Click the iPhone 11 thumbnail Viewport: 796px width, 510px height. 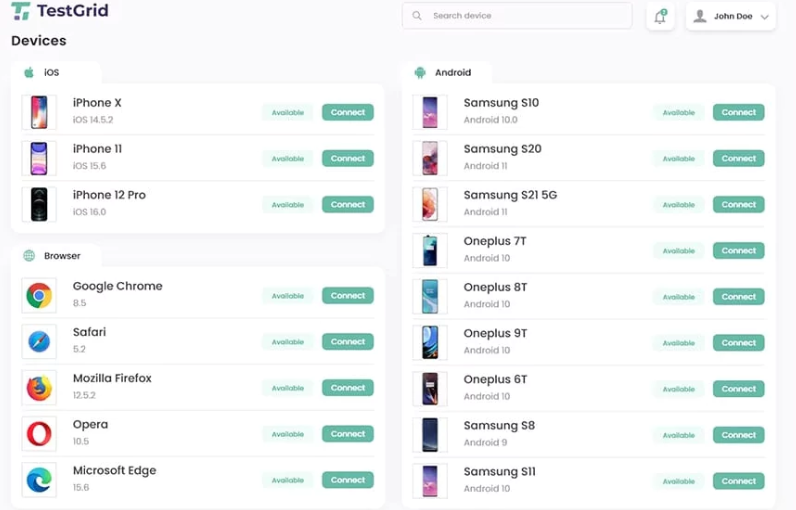click(39, 158)
